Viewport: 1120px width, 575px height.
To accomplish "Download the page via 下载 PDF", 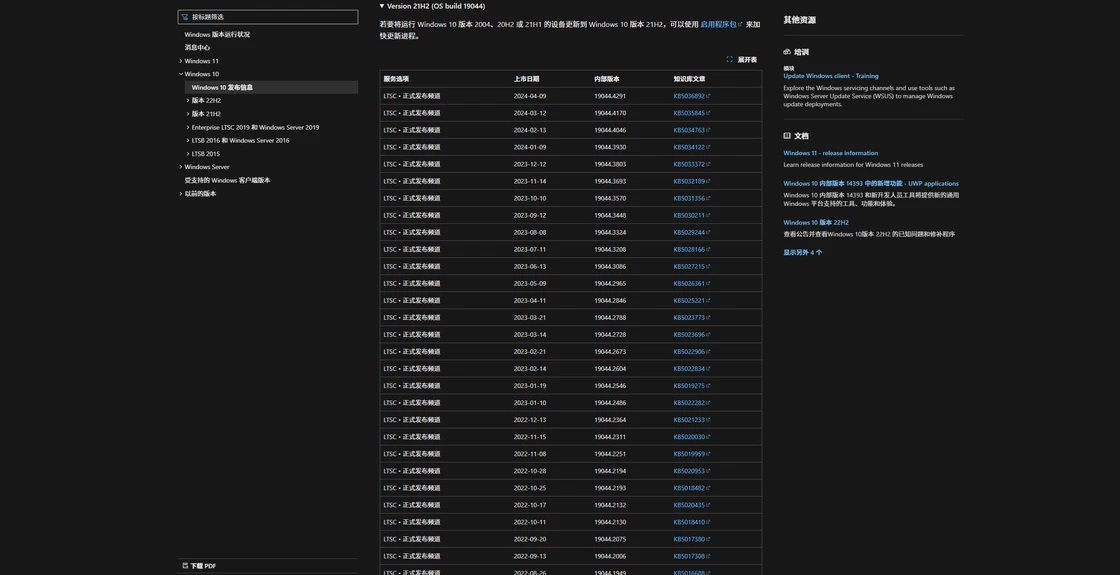I will pyautogui.click(x=199, y=566).
